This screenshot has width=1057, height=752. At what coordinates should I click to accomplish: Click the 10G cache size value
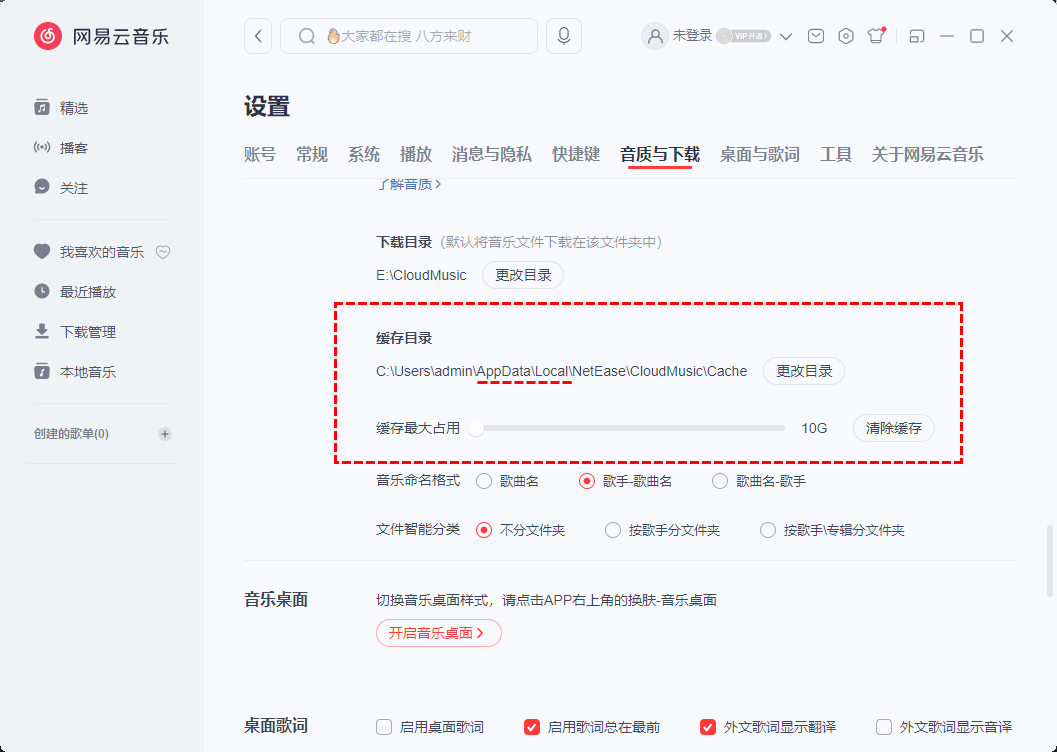click(x=814, y=428)
